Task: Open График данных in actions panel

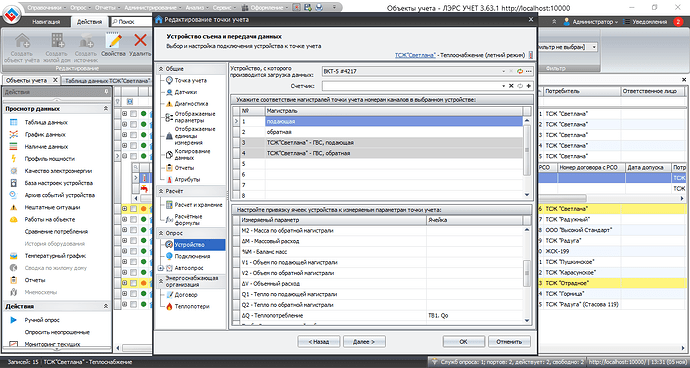Action: 45,135
